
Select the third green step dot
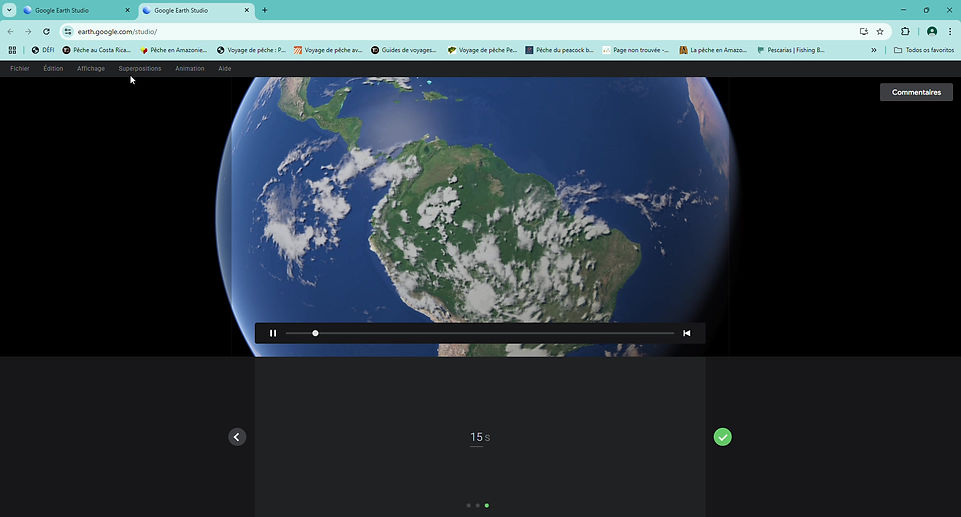[487, 505]
